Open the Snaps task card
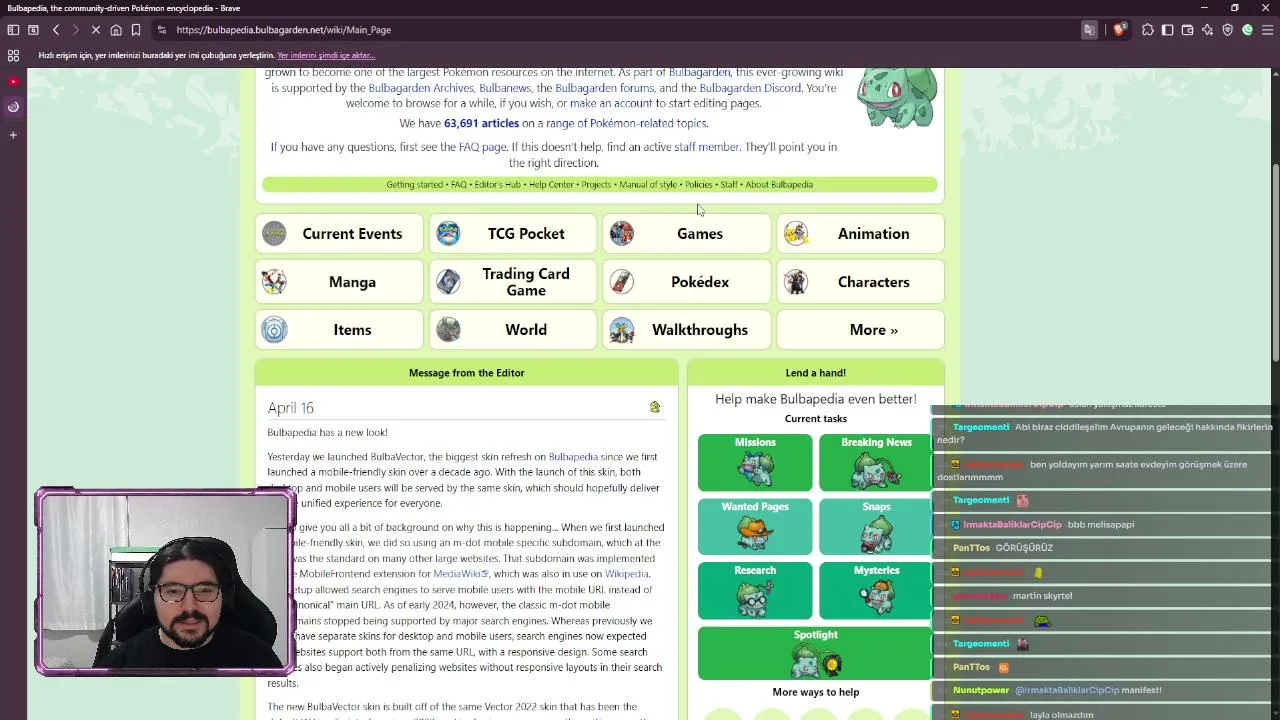Viewport: 1280px width, 720px height. [876, 526]
